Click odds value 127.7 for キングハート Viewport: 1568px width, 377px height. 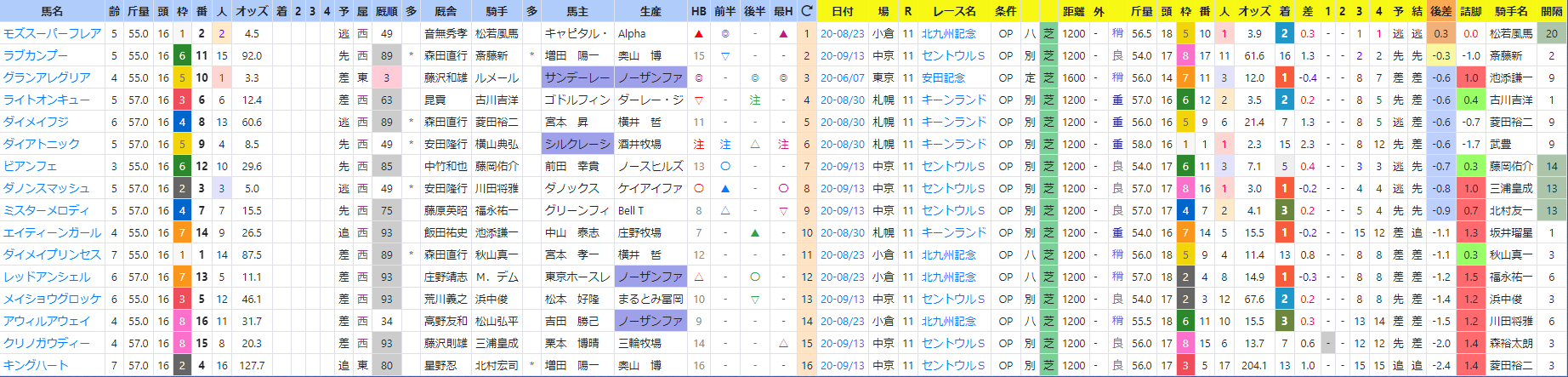(252, 366)
